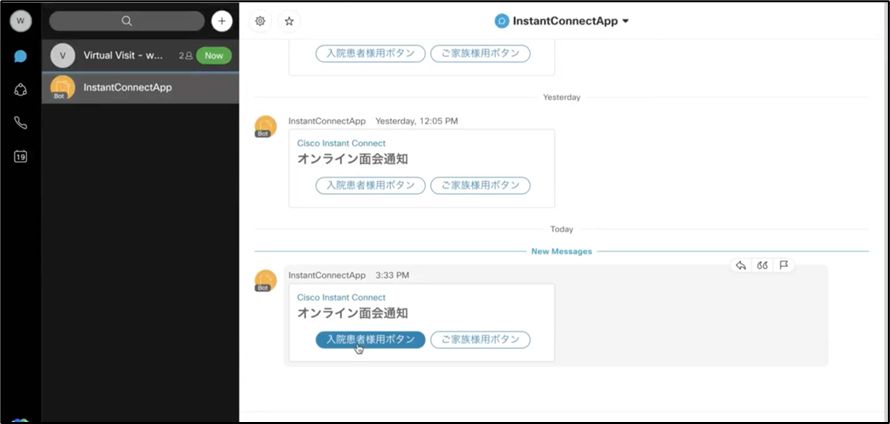Click Cisco Instant Connect link in 3:33 PM card
This screenshot has height=424, width=890.
tap(341, 297)
